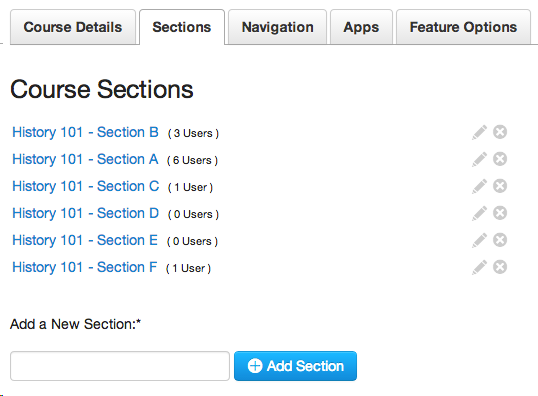Screen dimensions: 538x396
Task: Remove Section A with its X icon
Action: point(500,159)
